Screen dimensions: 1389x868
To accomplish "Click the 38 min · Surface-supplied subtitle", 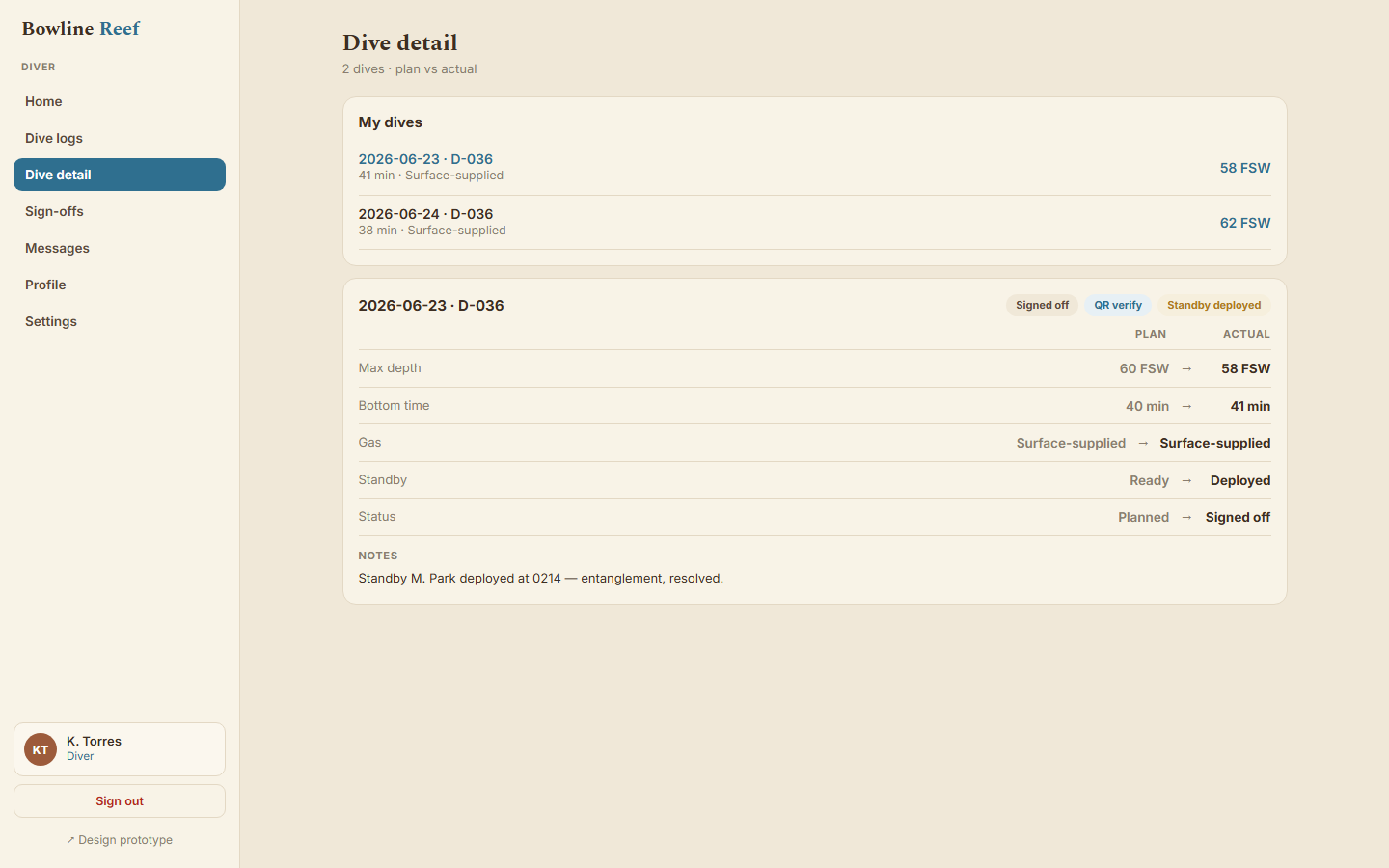I will click(432, 231).
